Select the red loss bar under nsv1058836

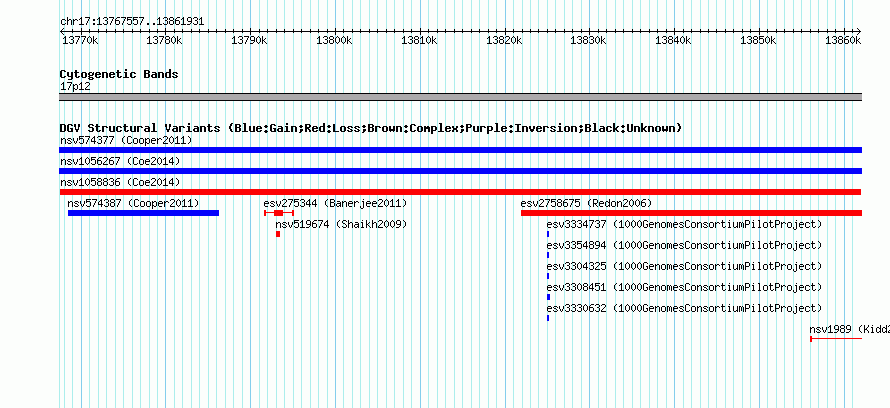point(460,192)
